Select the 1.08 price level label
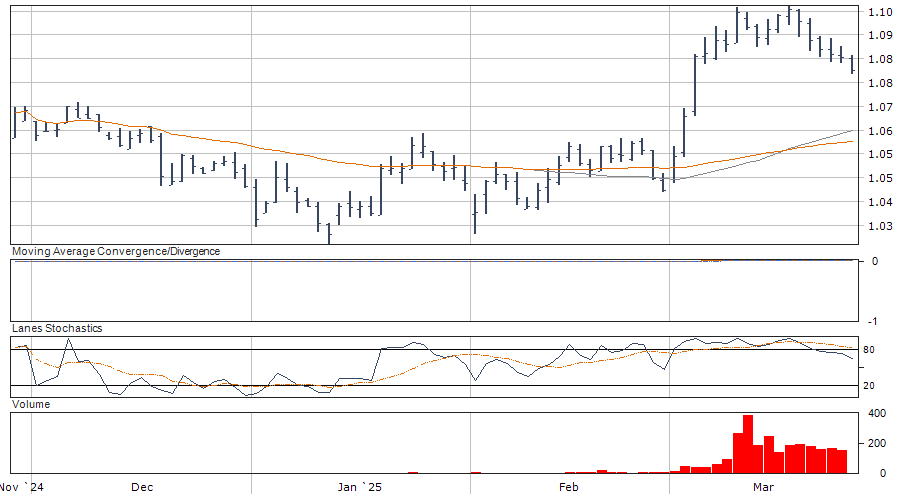This screenshot has width=900, height=500. coord(880,59)
